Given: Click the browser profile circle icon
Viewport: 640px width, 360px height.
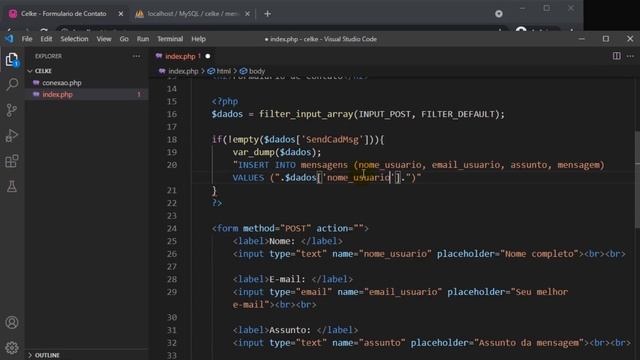Looking at the screenshot, I should (x=499, y=13).
